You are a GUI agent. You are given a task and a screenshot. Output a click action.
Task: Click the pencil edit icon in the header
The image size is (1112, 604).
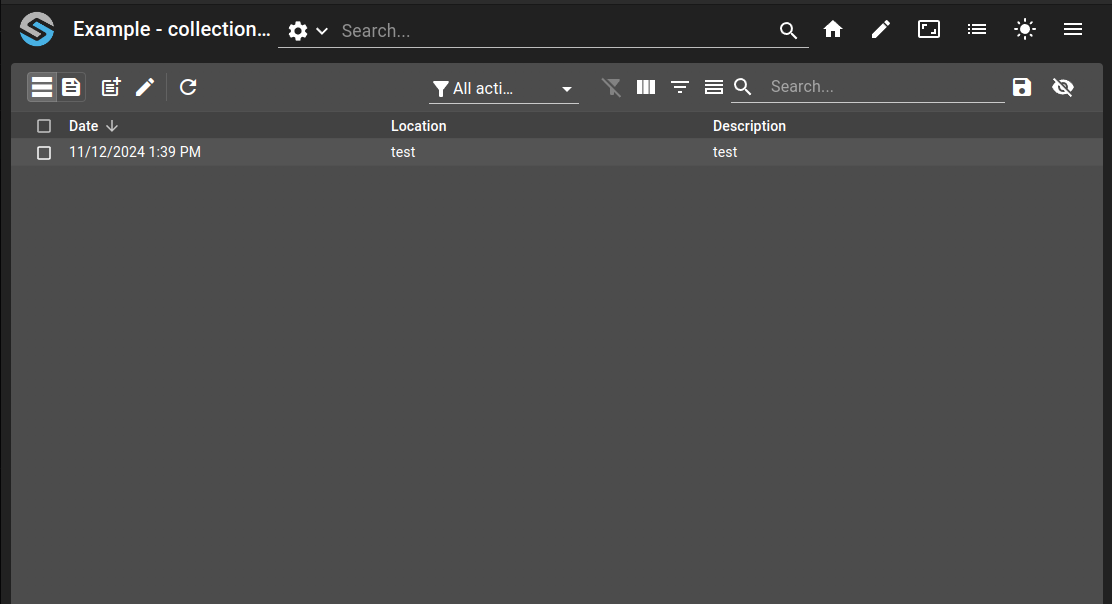tap(880, 29)
